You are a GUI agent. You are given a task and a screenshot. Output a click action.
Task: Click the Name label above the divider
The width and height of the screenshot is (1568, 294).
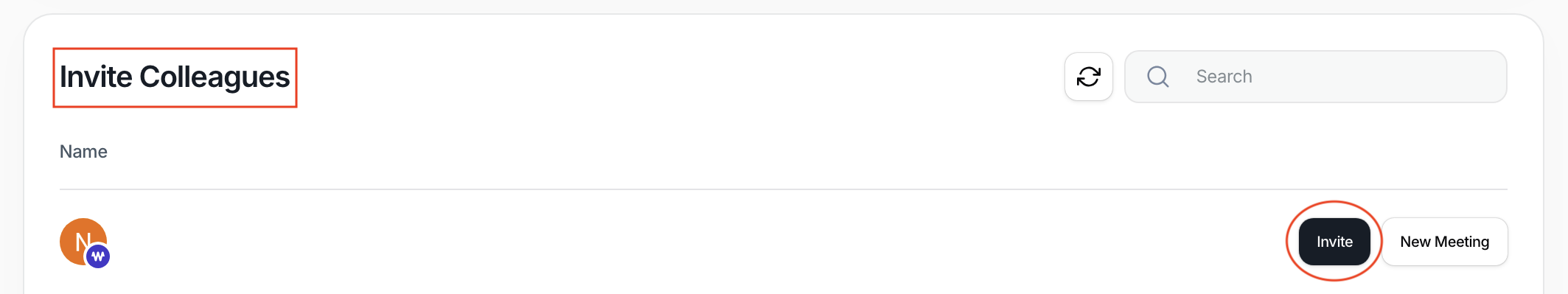click(83, 152)
